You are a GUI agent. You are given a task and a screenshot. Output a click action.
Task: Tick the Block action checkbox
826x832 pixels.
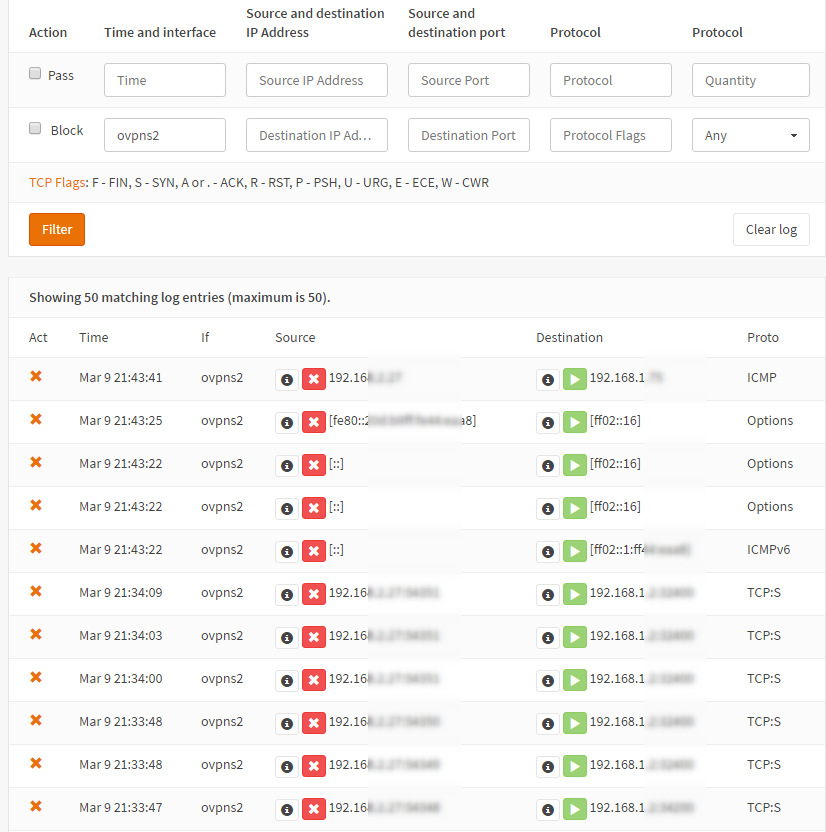[35, 129]
